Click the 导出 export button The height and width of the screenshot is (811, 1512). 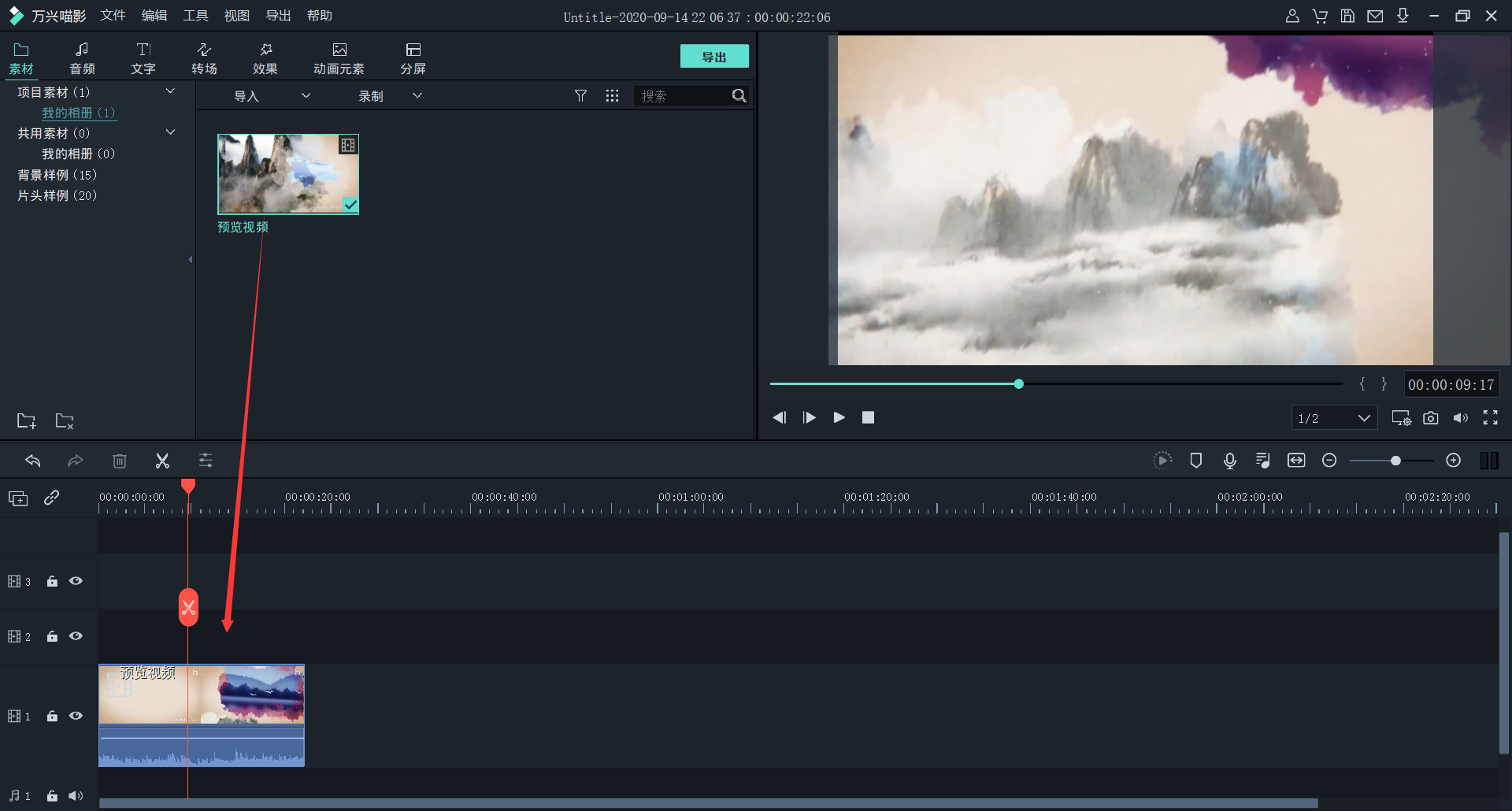713,57
